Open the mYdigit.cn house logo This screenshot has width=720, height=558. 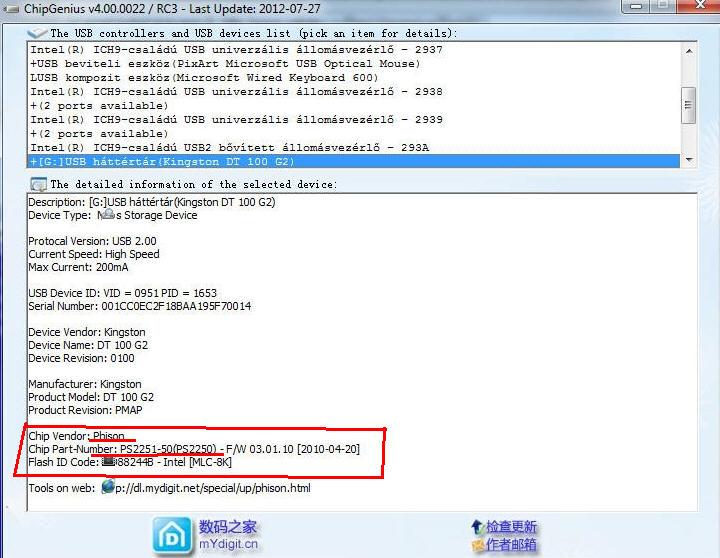point(172,536)
